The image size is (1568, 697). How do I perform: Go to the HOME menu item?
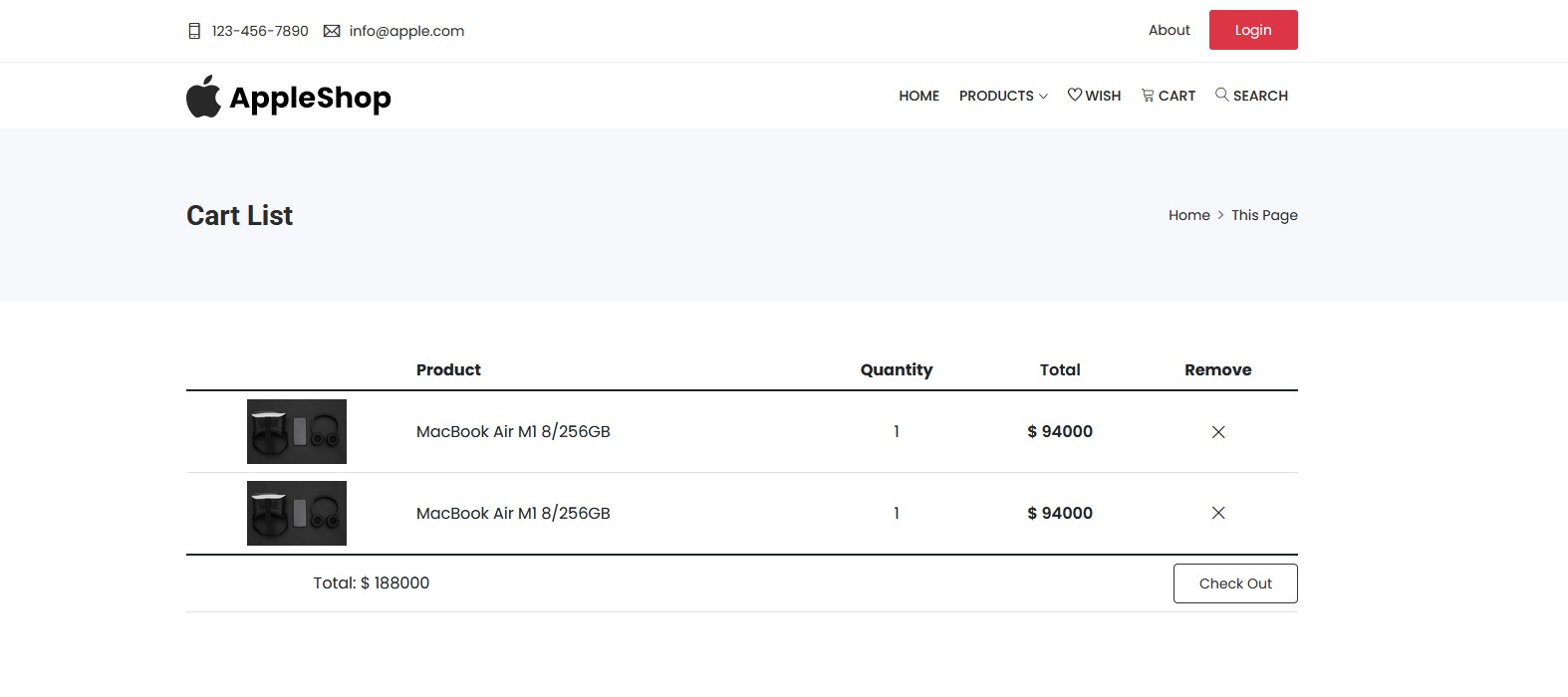pyautogui.click(x=918, y=96)
